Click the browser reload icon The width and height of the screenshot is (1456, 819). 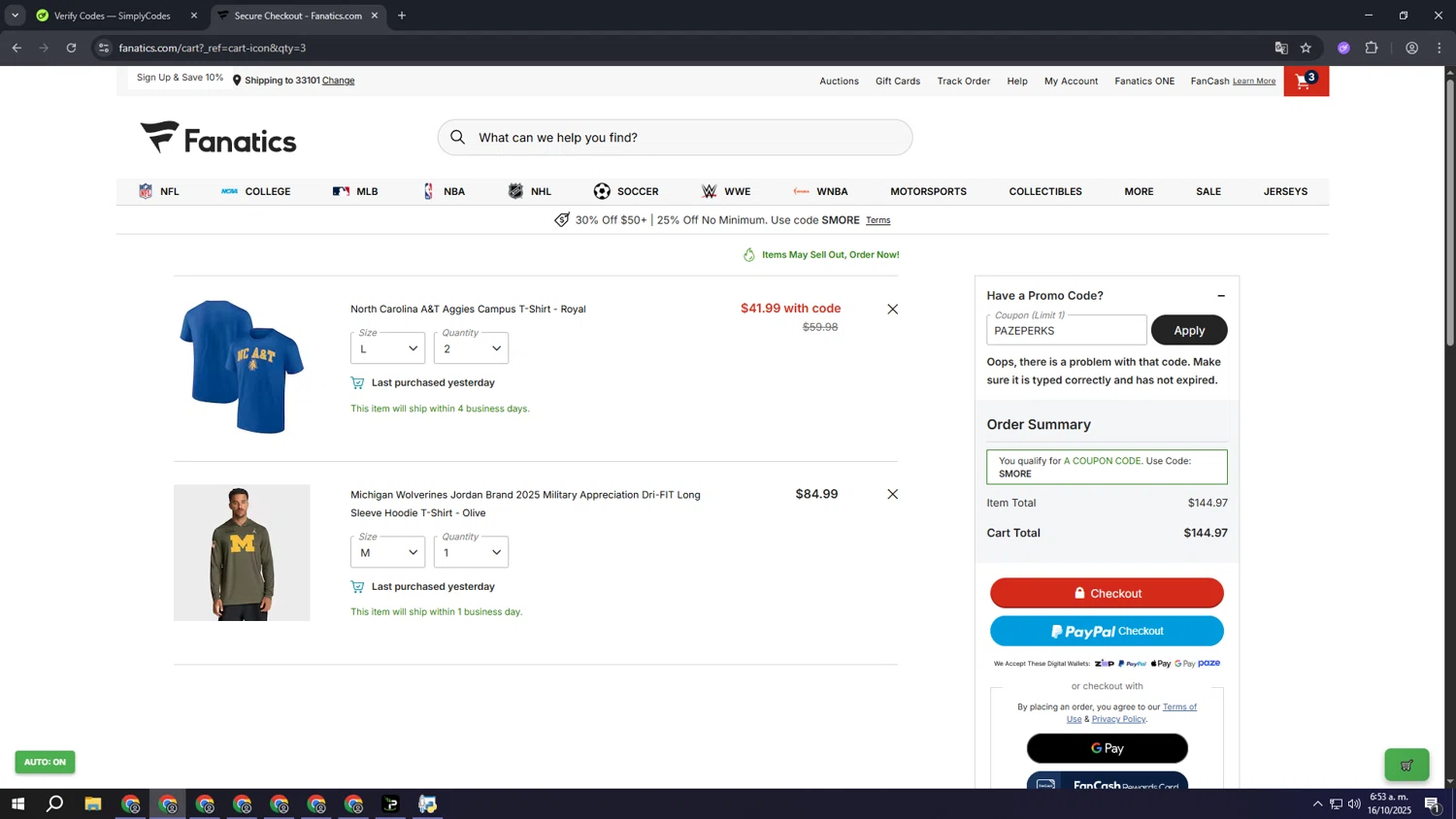[71, 48]
